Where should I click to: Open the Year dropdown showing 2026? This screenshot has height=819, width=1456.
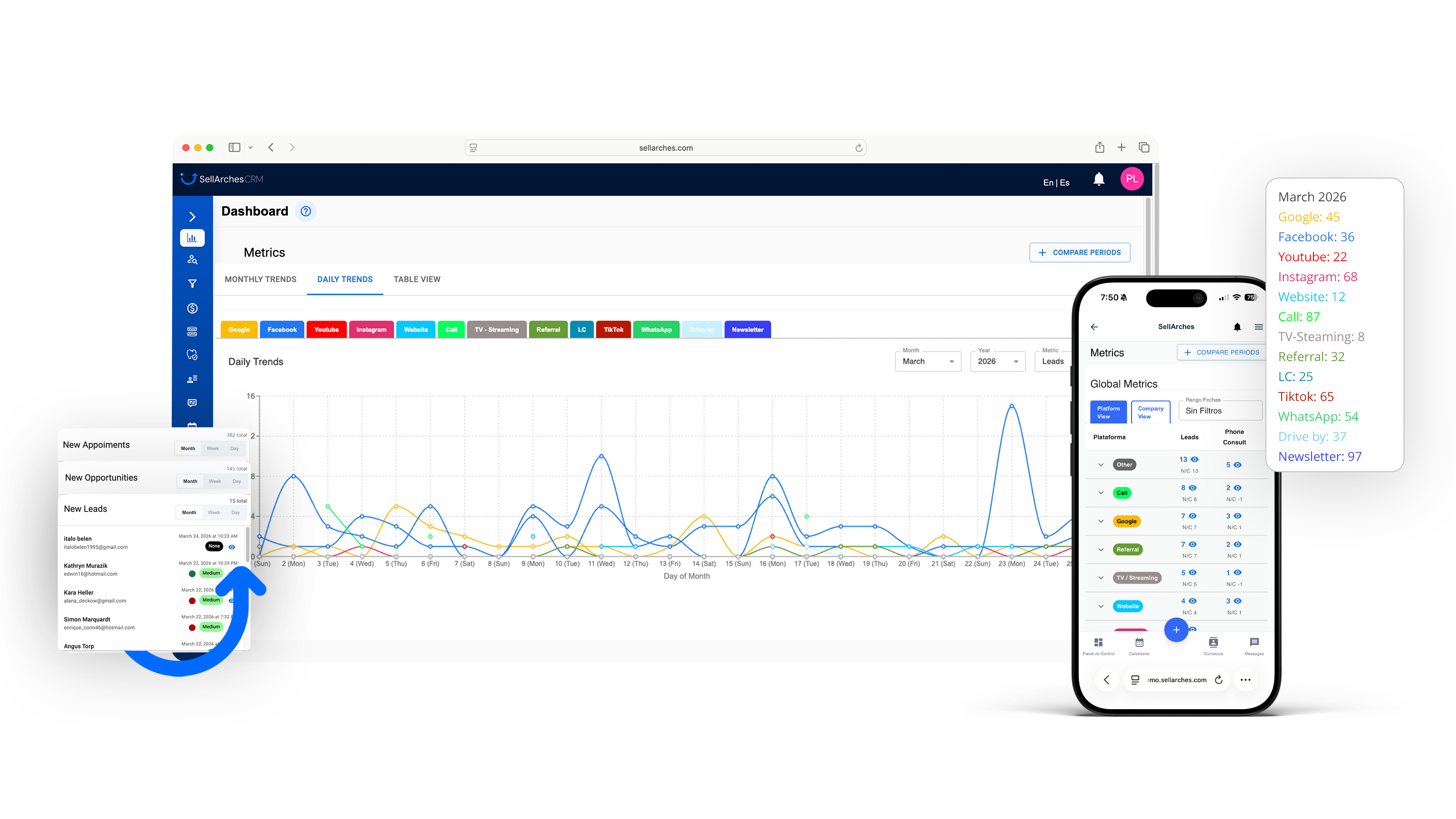[x=997, y=361]
